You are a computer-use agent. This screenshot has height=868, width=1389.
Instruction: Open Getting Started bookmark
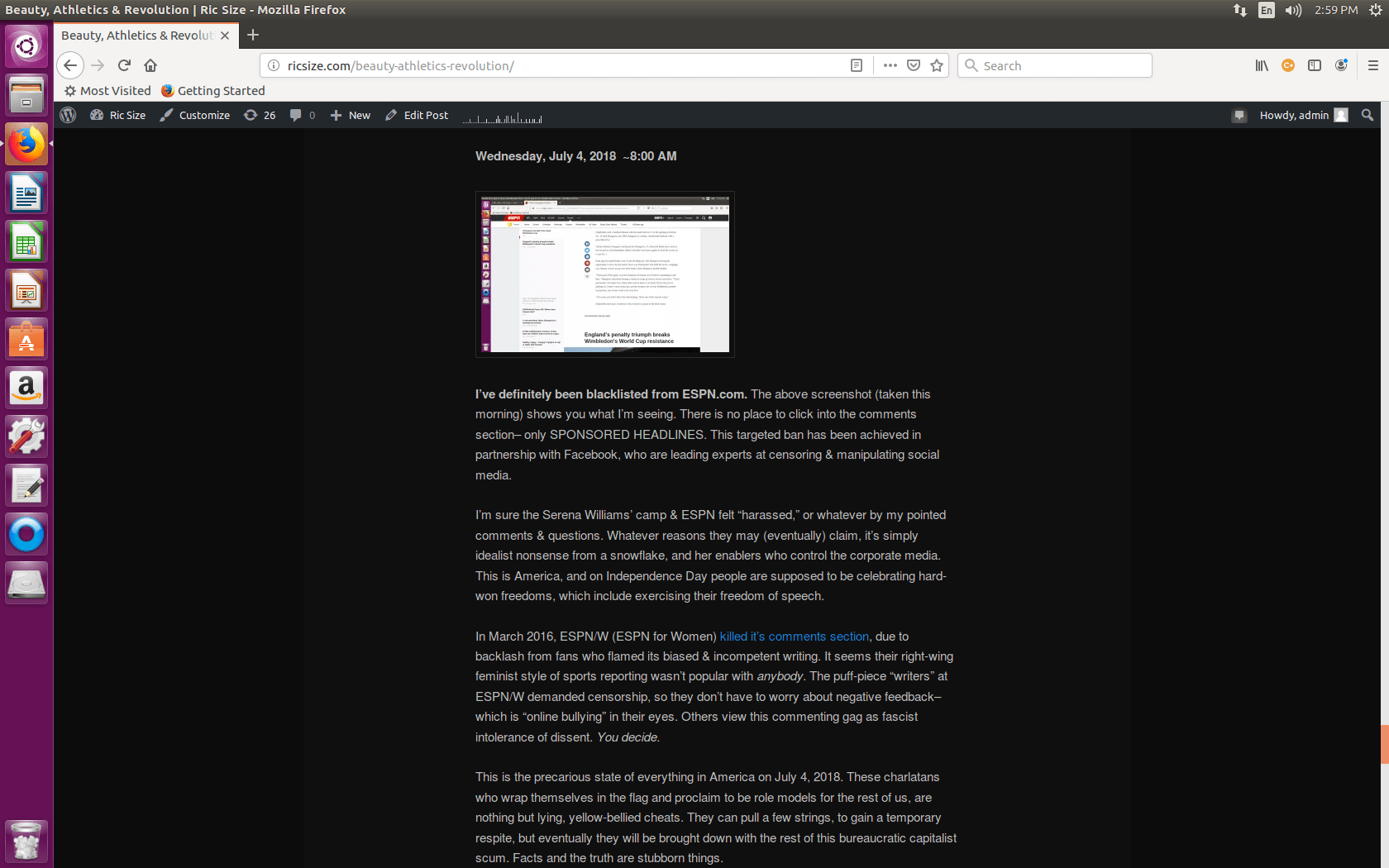213,91
